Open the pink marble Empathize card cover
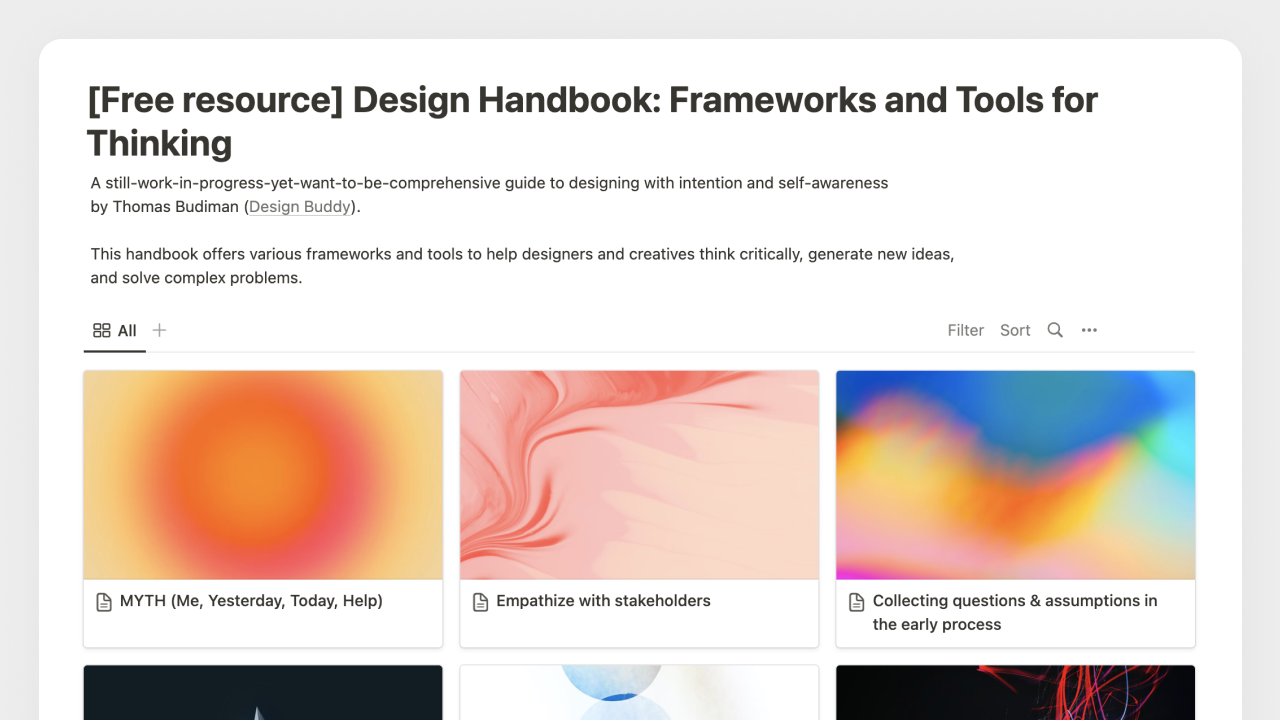 [x=639, y=475]
